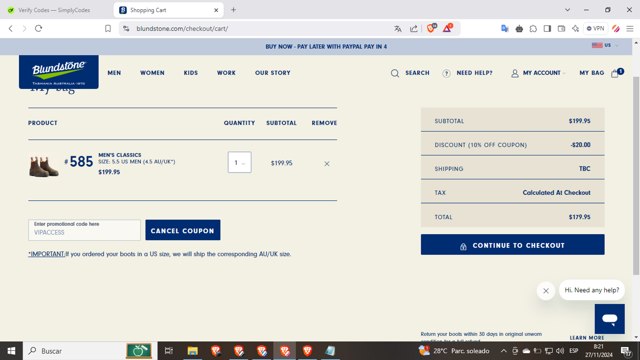Click the *IMPORTANT link
The height and width of the screenshot is (360, 640).
tap(47, 254)
